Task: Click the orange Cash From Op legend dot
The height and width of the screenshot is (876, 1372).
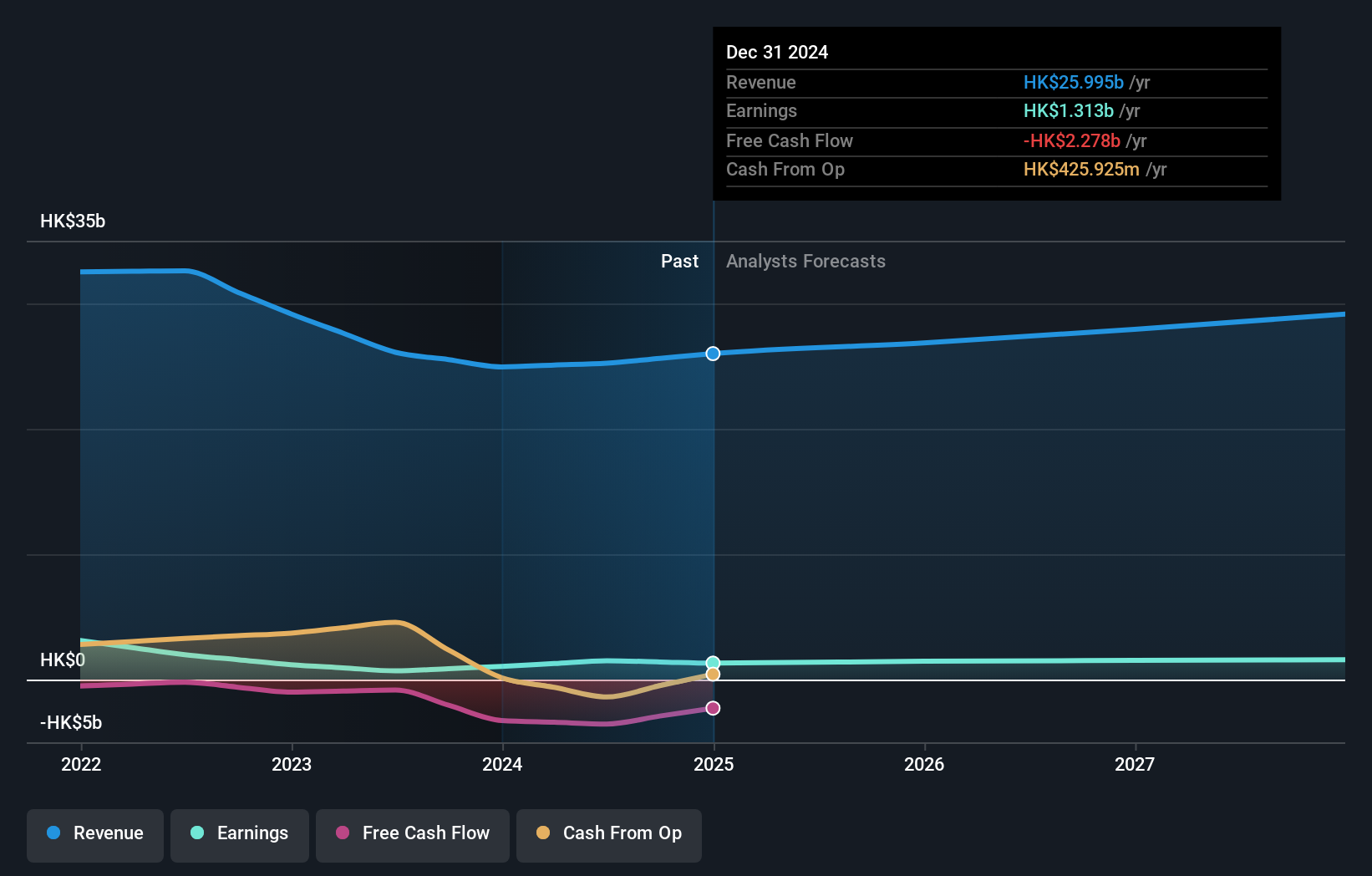Action: pyautogui.click(x=543, y=833)
